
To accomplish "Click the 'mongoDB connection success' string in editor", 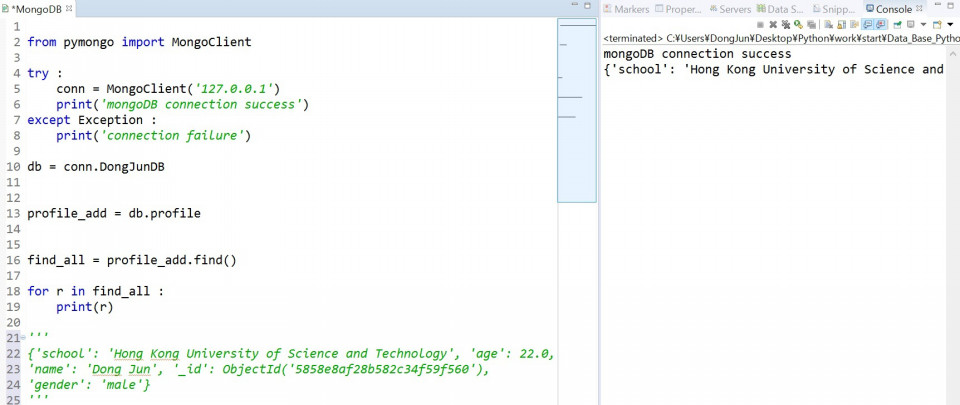I will pyautogui.click(x=200, y=105).
